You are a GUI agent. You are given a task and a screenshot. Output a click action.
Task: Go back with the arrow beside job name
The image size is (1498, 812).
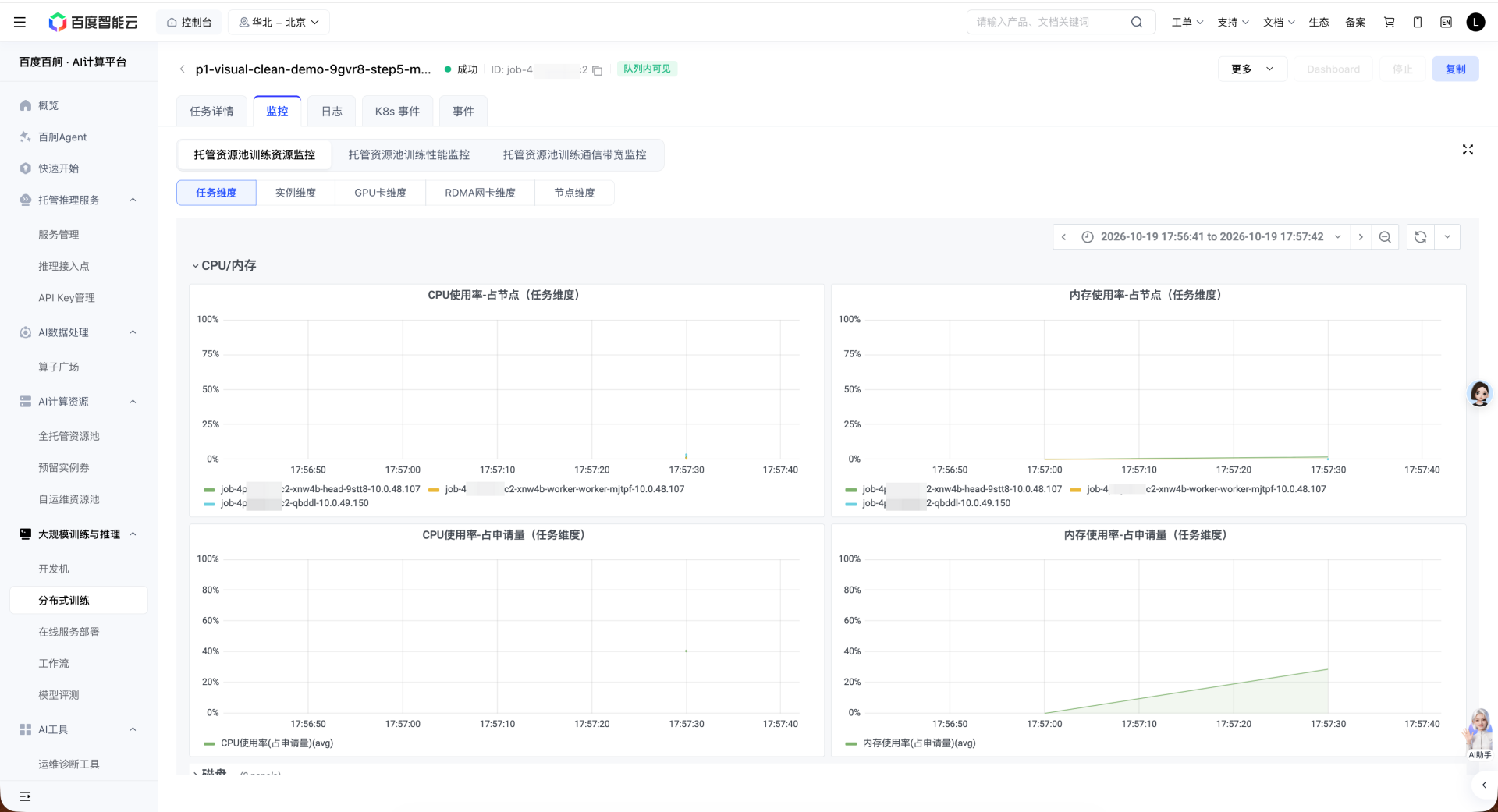pyautogui.click(x=183, y=69)
